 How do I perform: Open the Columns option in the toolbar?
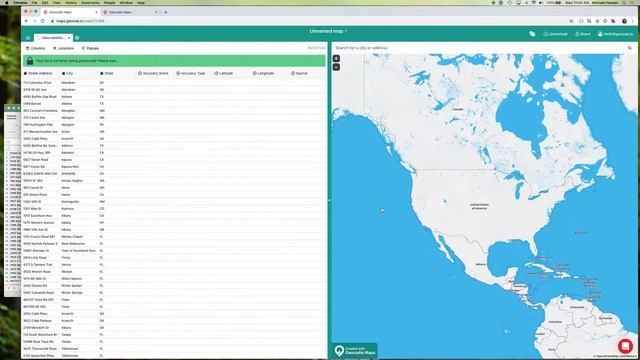pos(36,48)
